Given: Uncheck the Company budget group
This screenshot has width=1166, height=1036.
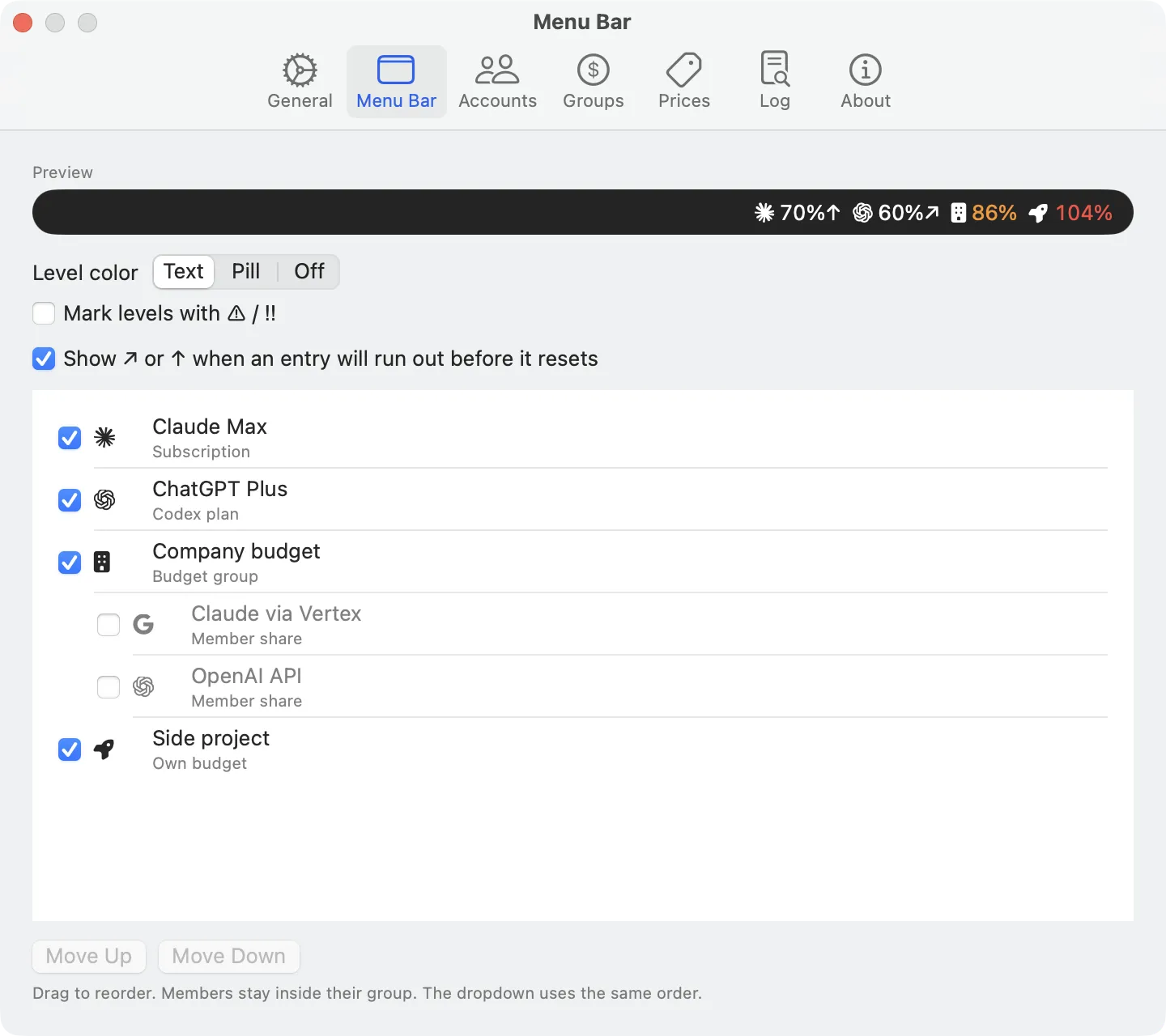Looking at the screenshot, I should click(x=70, y=563).
